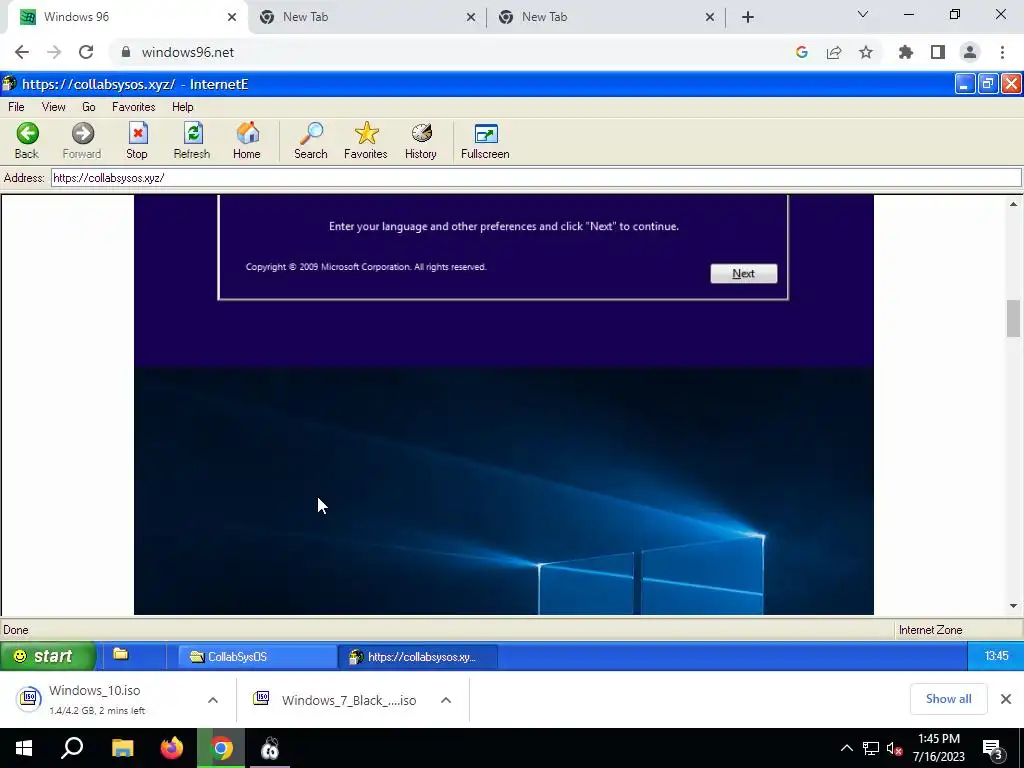Expand Windows_7_Black iso download options
The width and height of the screenshot is (1024, 768).
(446, 700)
